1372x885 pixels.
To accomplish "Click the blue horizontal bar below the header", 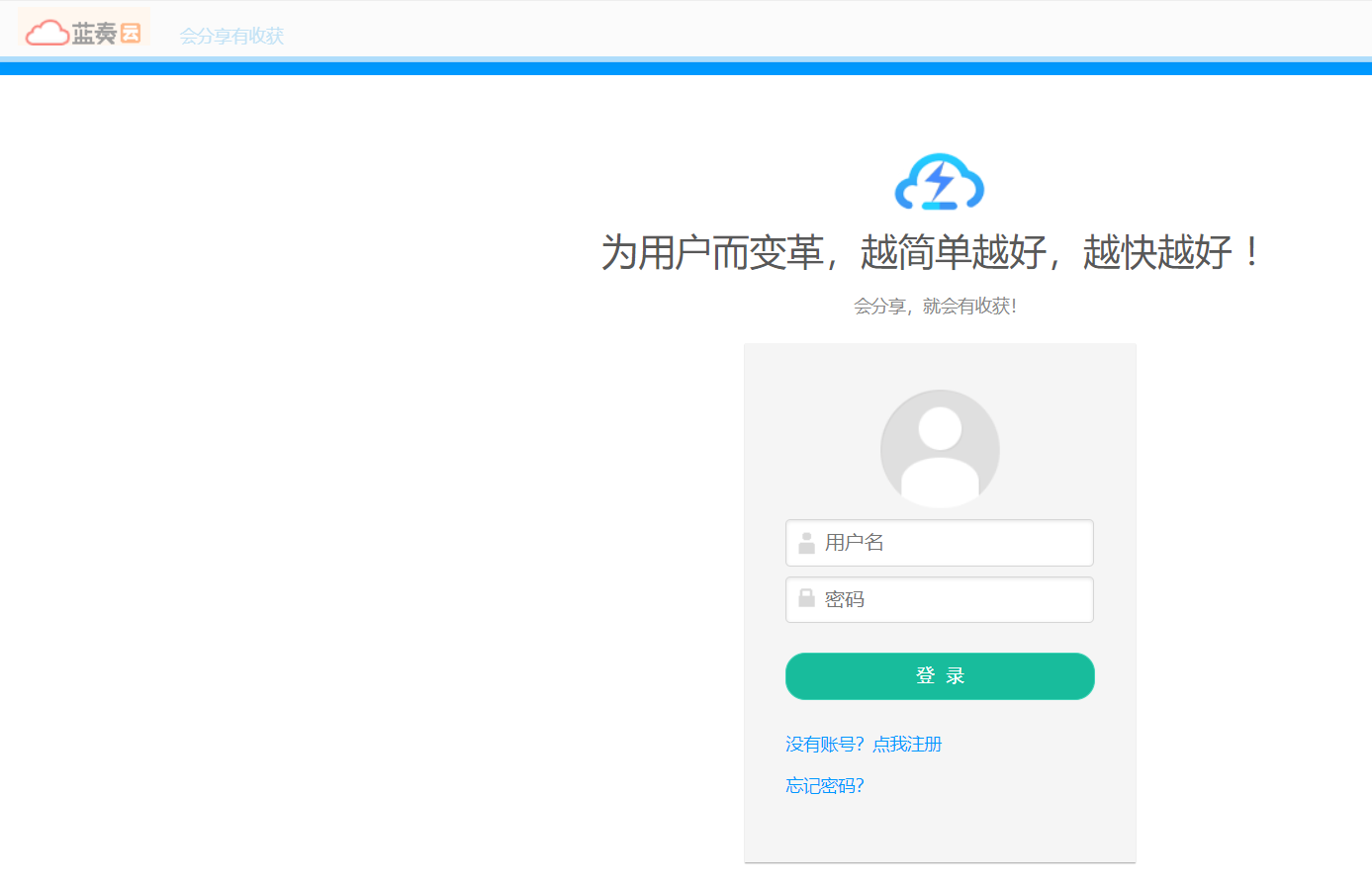I will click(x=686, y=68).
